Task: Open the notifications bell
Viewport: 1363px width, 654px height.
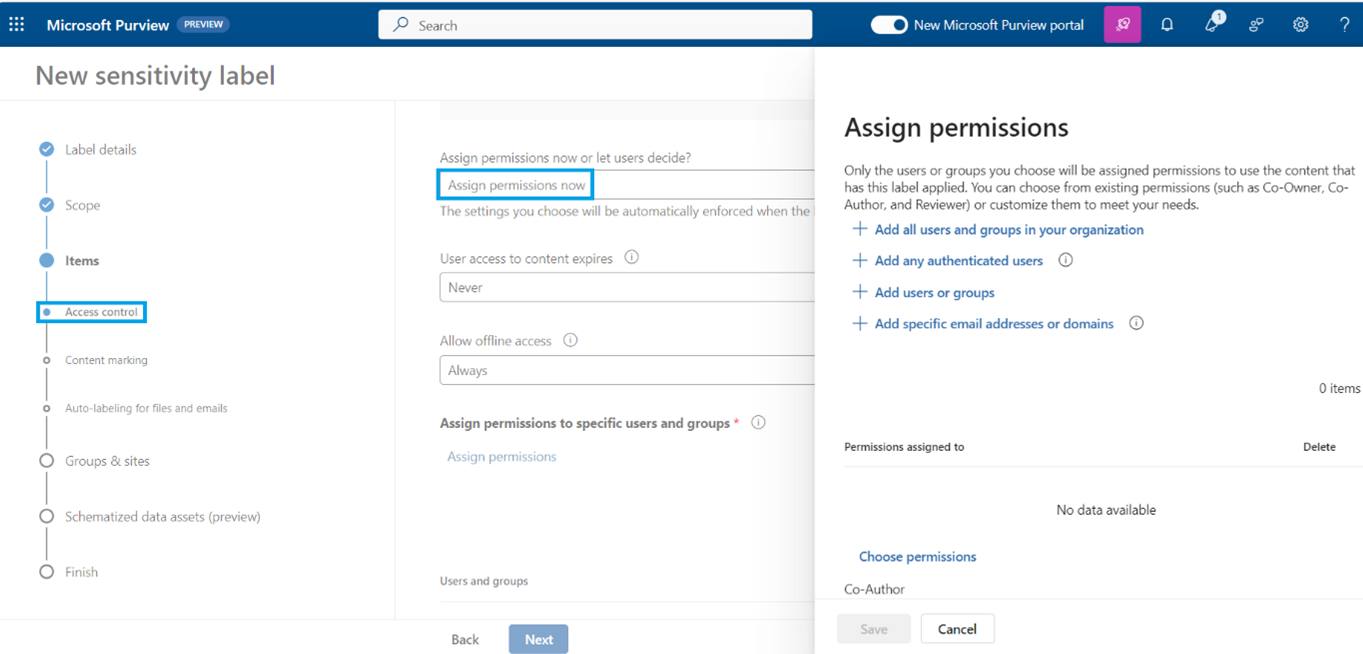Action: [x=1166, y=24]
